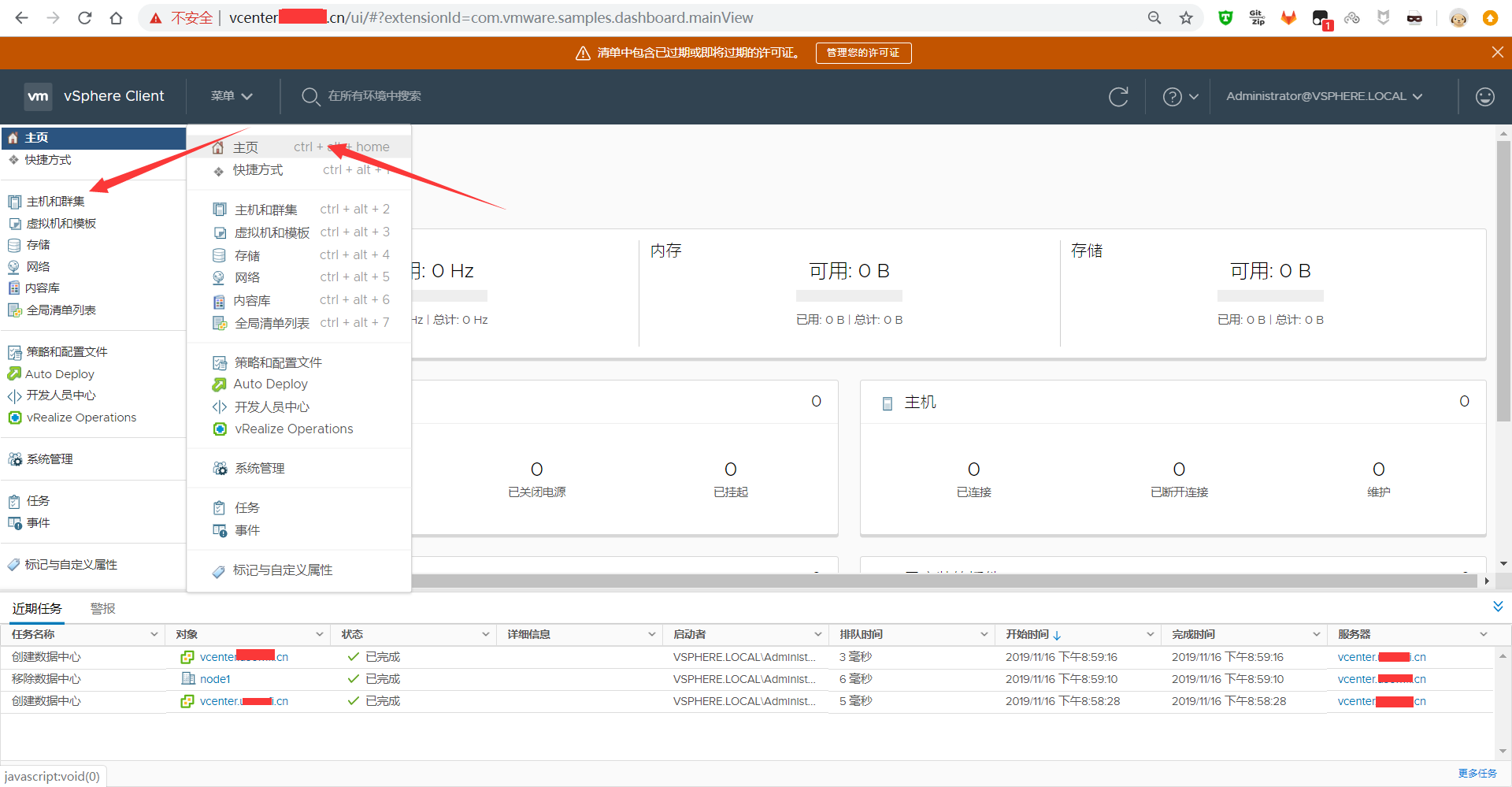Click the 事件 icon in sidebar
1512x787 pixels.
(x=14, y=522)
